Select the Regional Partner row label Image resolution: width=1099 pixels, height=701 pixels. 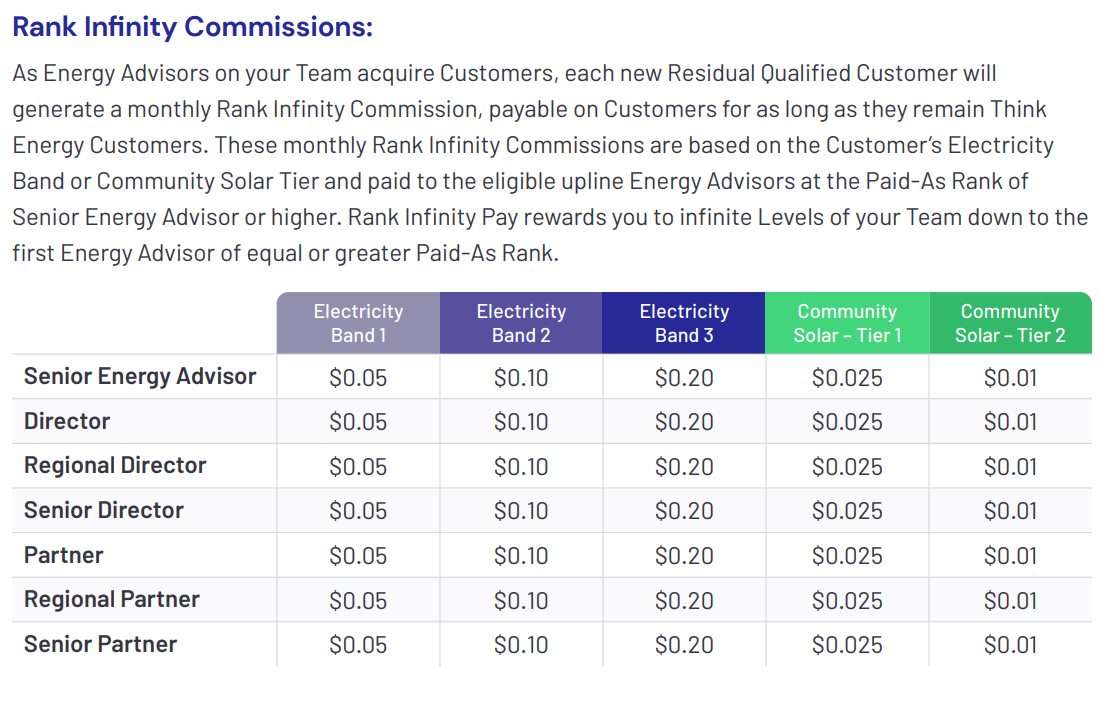pos(112,599)
